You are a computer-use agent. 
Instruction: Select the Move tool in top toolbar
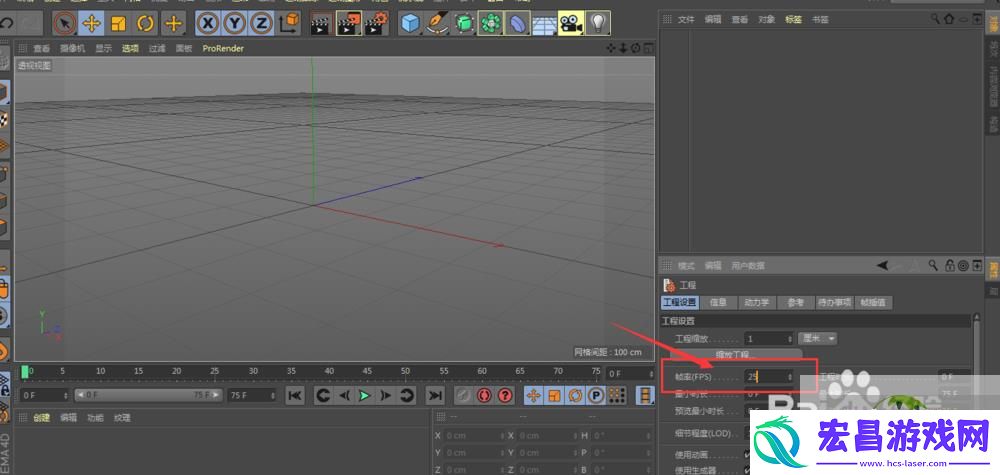(x=91, y=24)
